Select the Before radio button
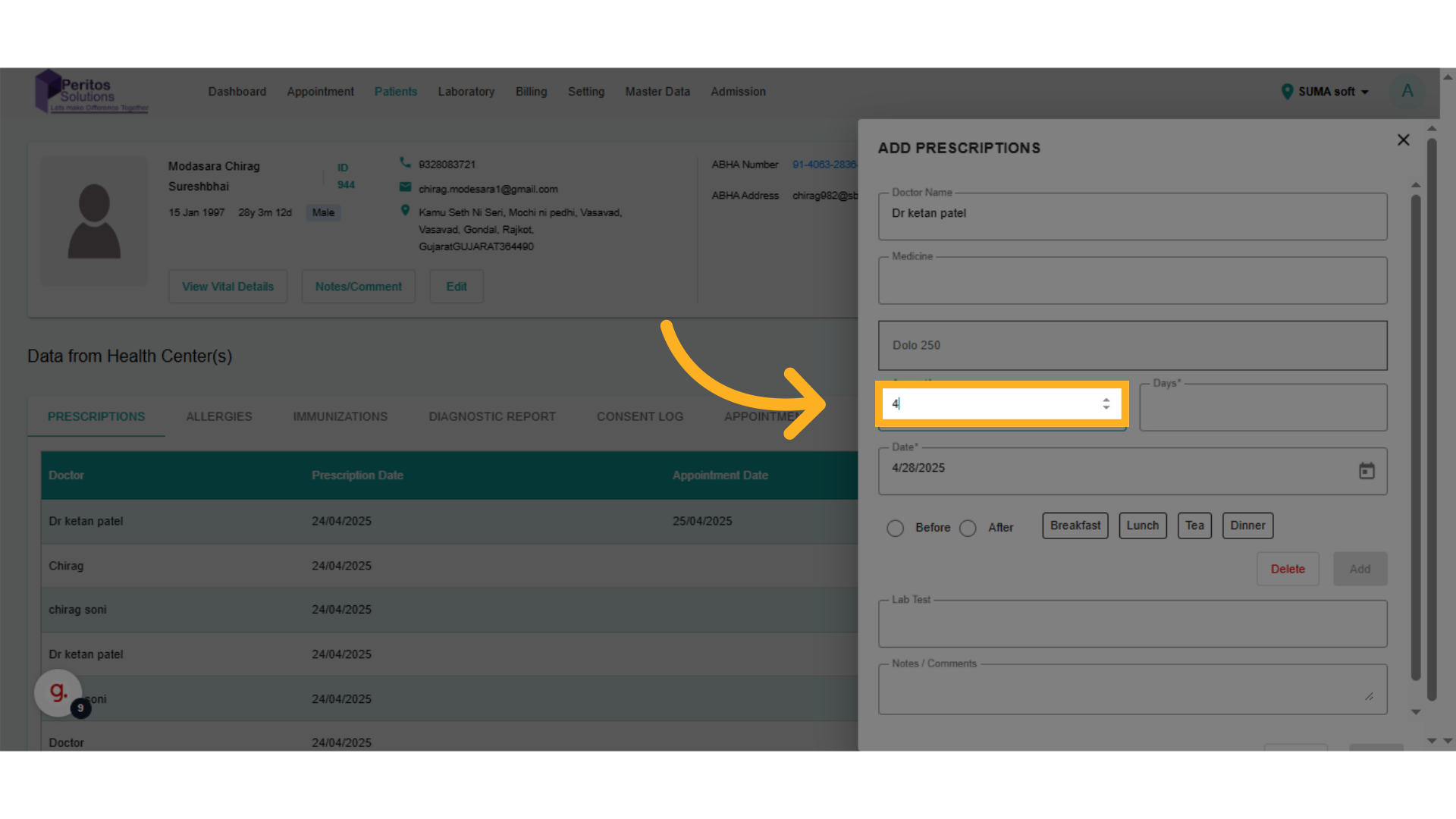Image resolution: width=1456 pixels, height=819 pixels. pyautogui.click(x=895, y=528)
